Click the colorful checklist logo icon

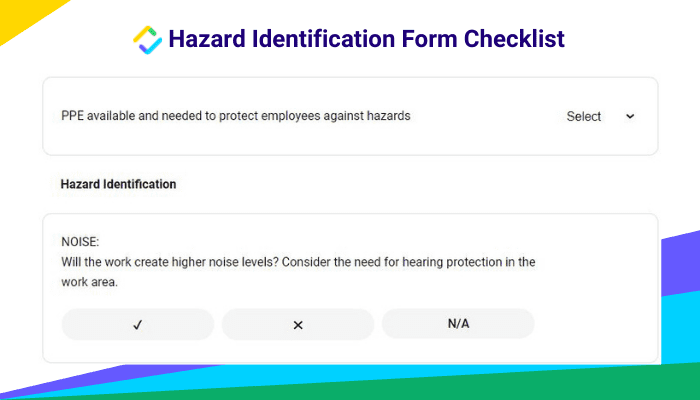coord(148,40)
